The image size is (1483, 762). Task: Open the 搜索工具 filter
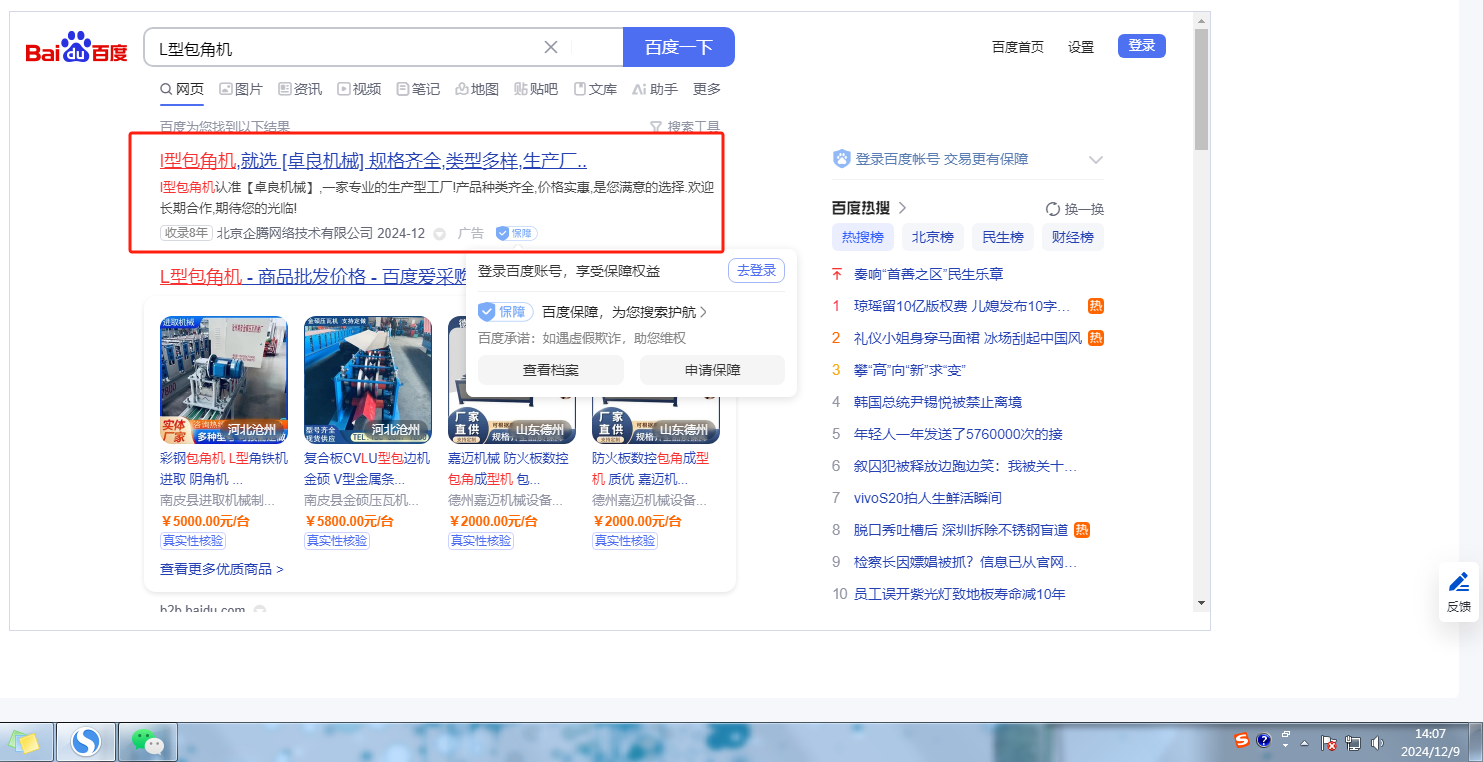[x=685, y=127]
